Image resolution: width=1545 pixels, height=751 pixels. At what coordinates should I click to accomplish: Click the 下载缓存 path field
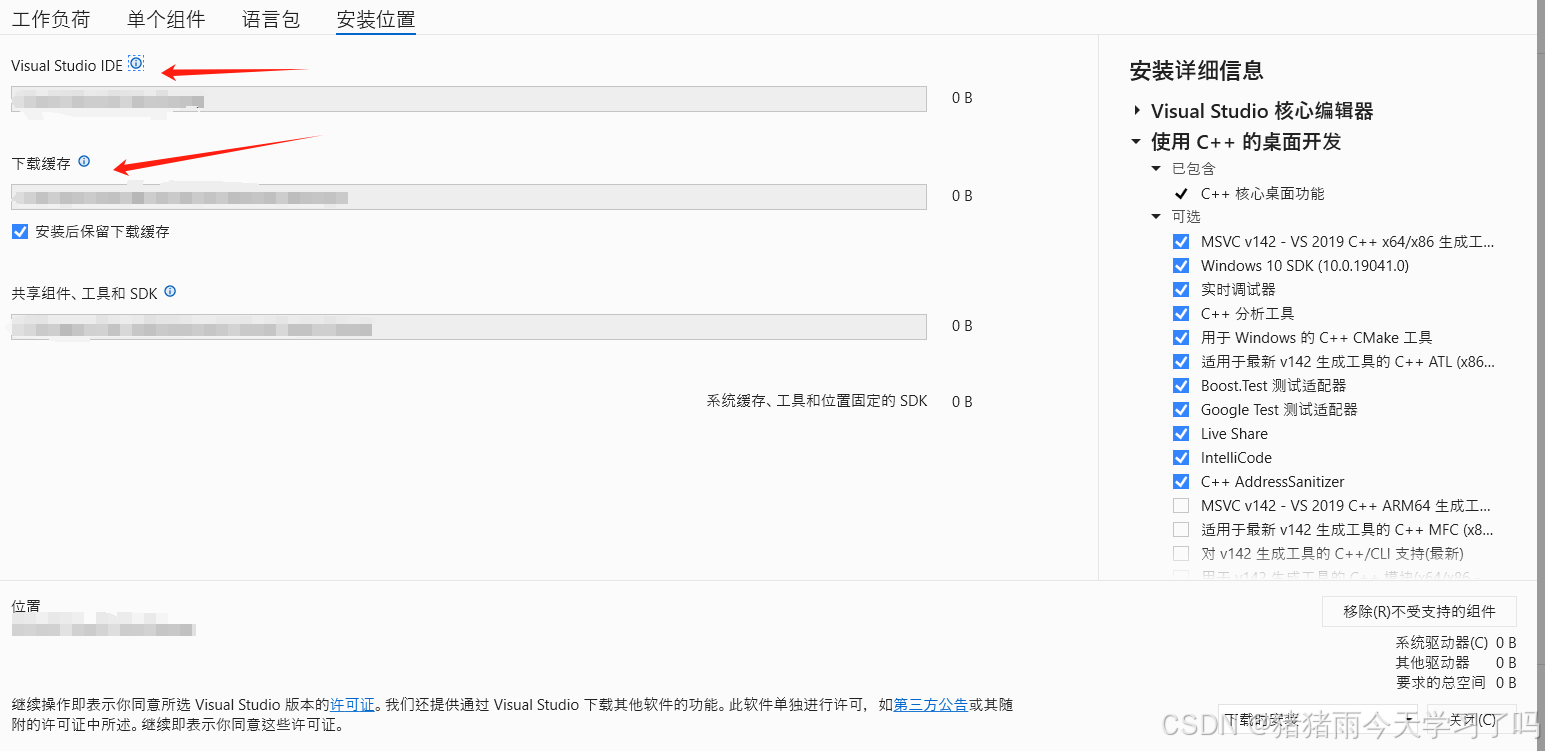point(469,196)
